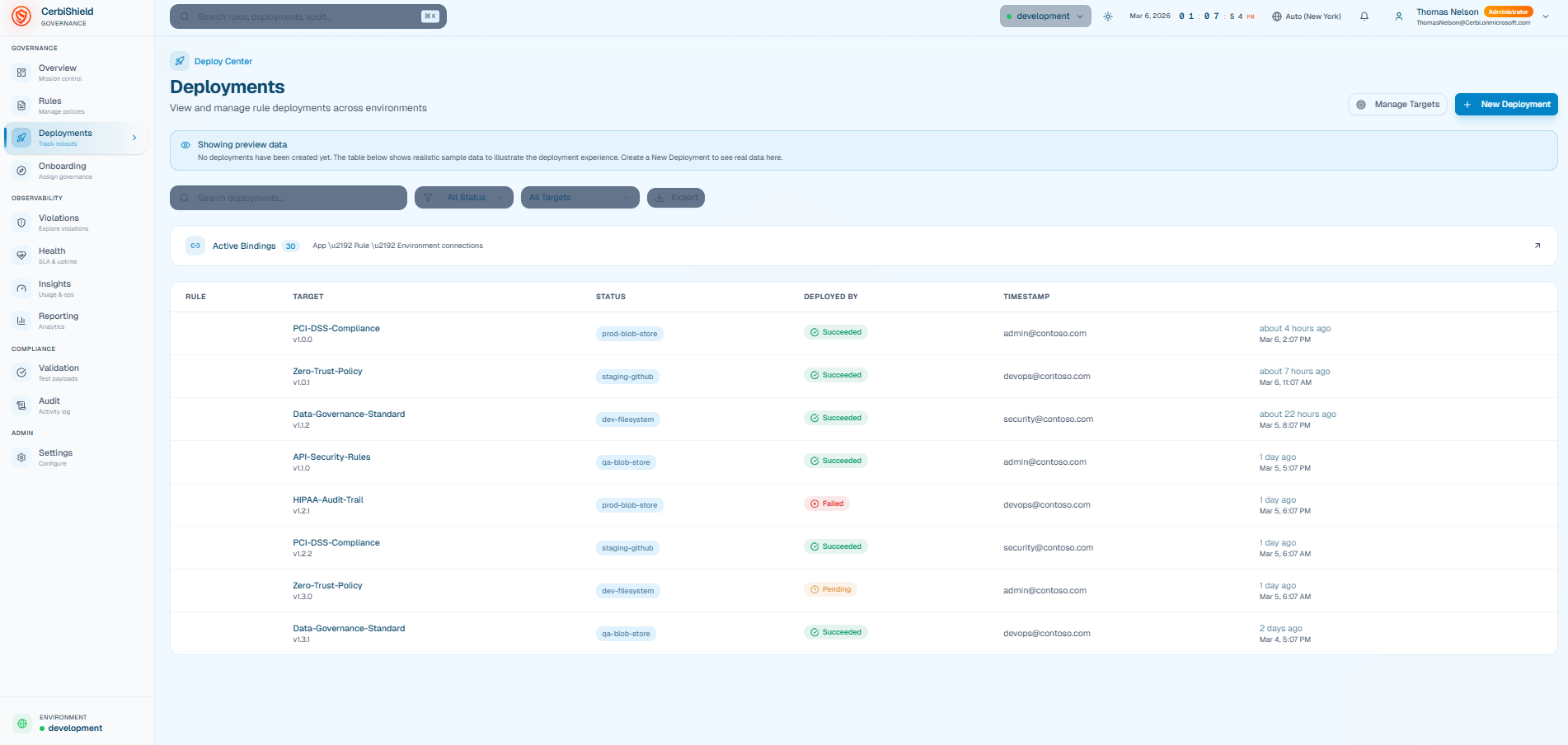
Task: Click the Deploy Center breadcrumb link
Action: [223, 61]
